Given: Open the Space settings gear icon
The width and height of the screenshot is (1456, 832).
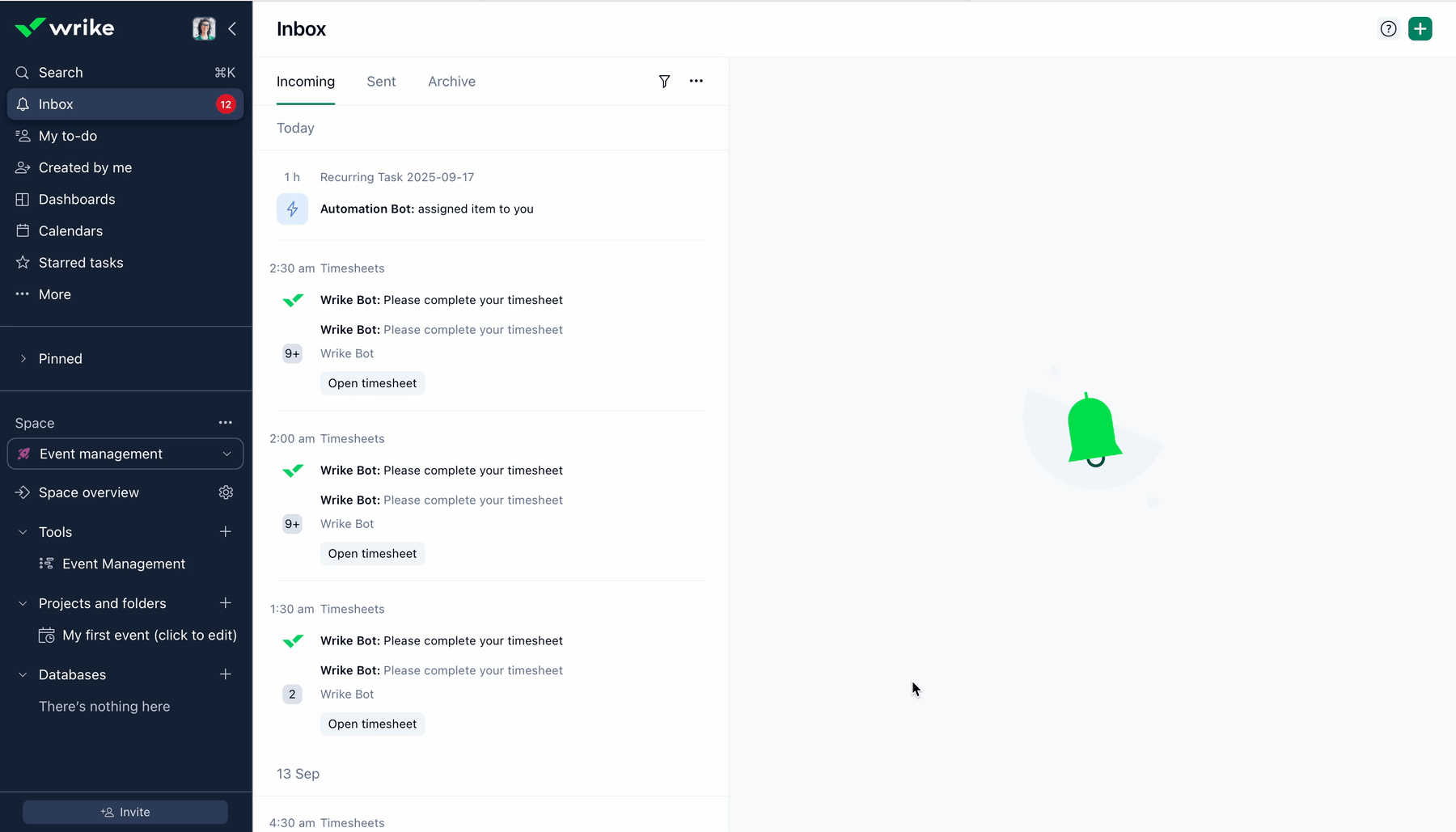Looking at the screenshot, I should (226, 492).
